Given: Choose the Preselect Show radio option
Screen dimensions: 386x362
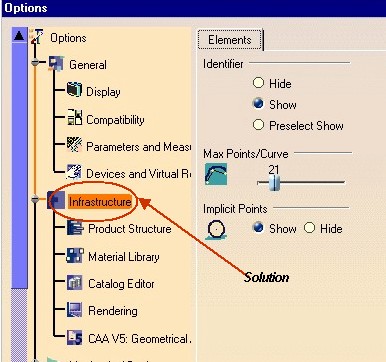Looking at the screenshot, I should 258,125.
